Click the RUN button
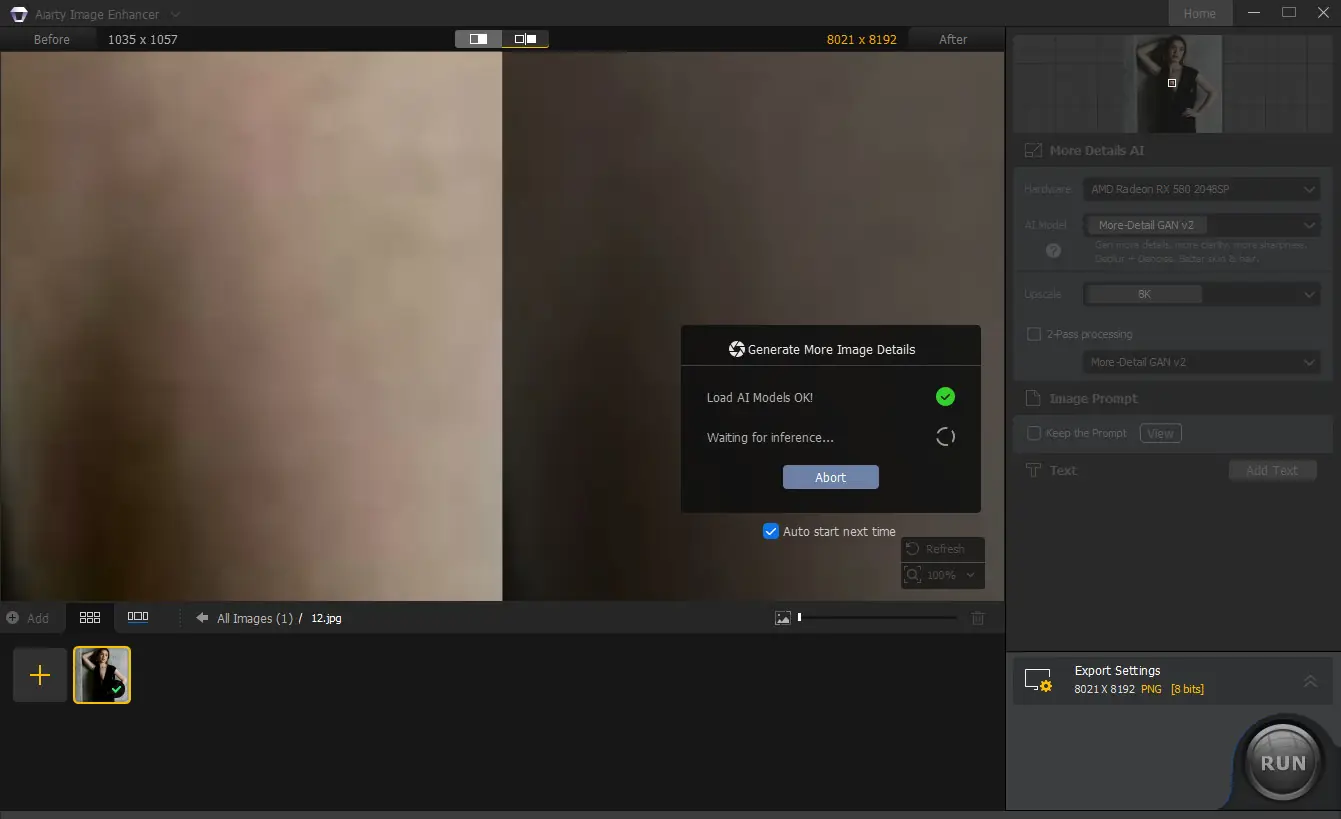 pyautogui.click(x=1283, y=763)
